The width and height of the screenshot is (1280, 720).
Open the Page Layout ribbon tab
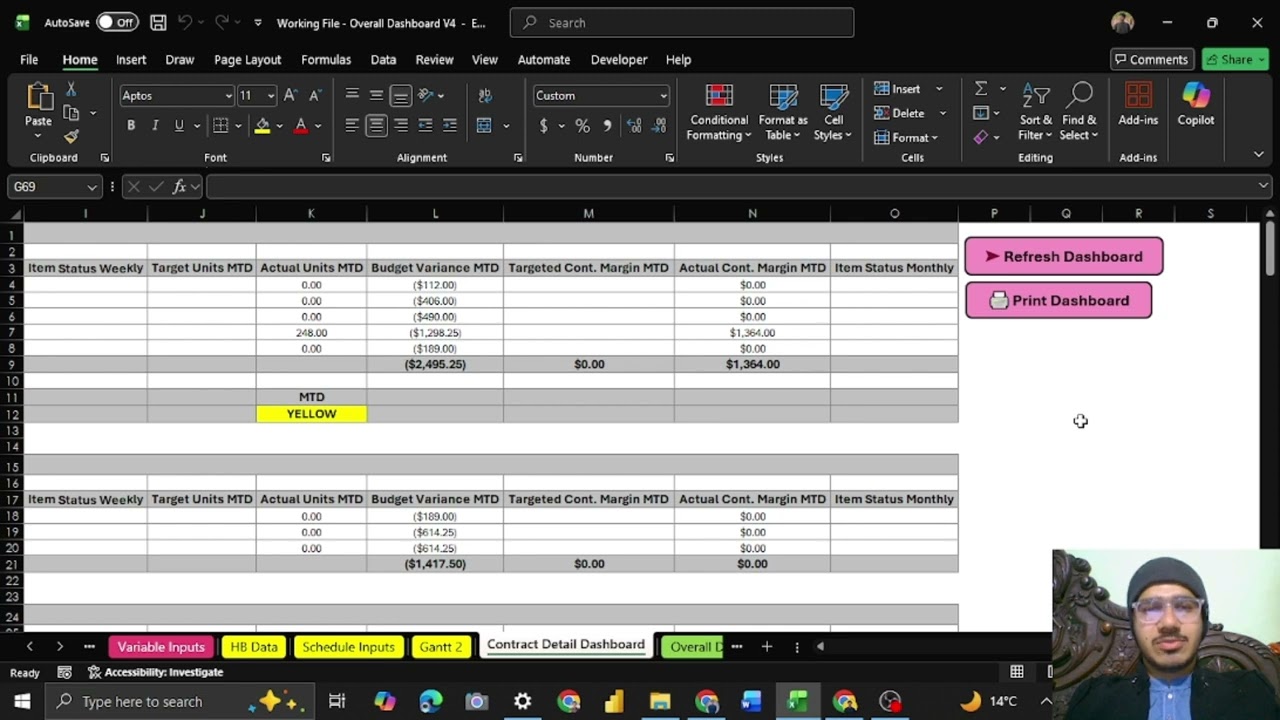[247, 59]
